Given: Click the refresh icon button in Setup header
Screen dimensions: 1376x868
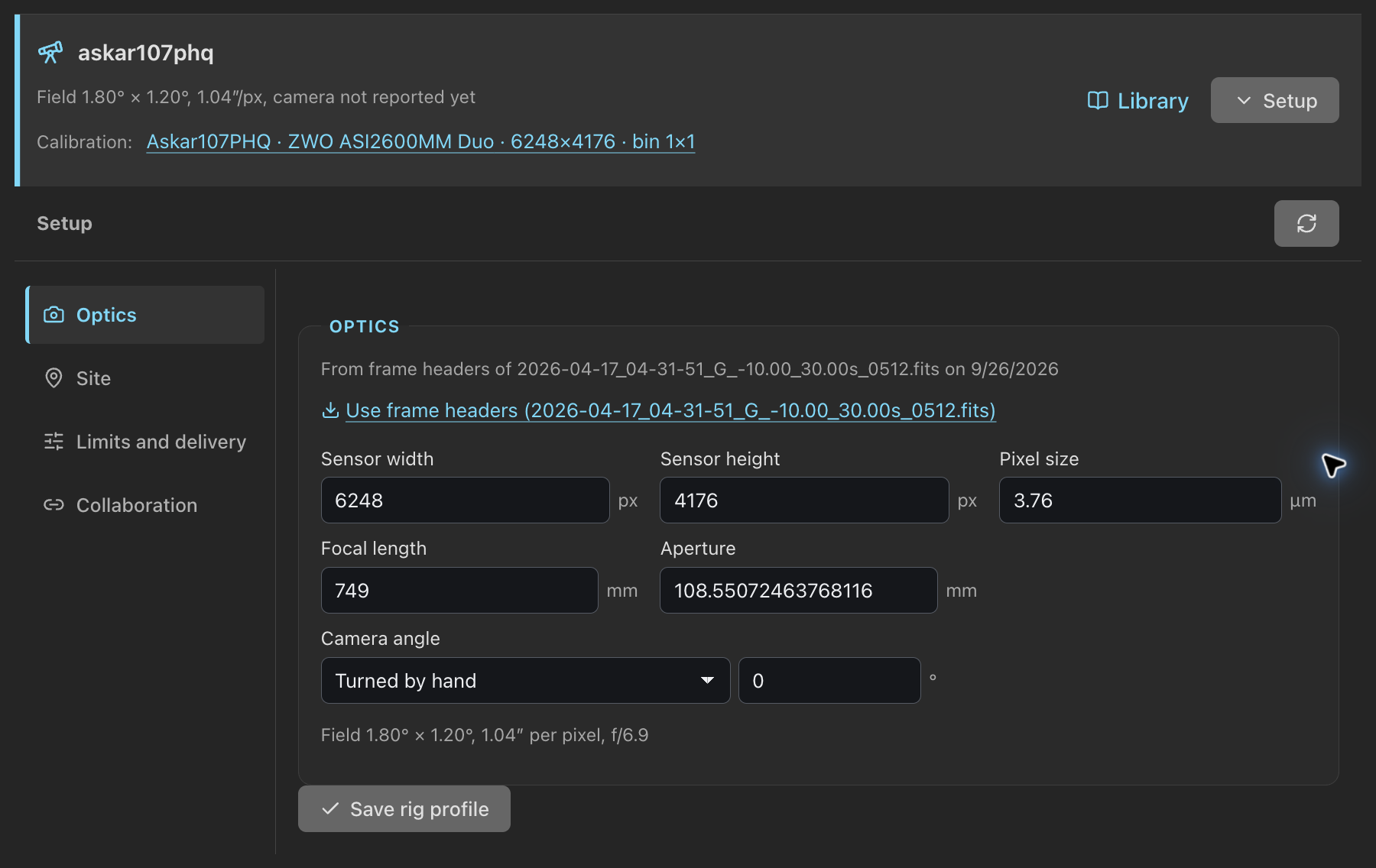Looking at the screenshot, I should coord(1306,223).
